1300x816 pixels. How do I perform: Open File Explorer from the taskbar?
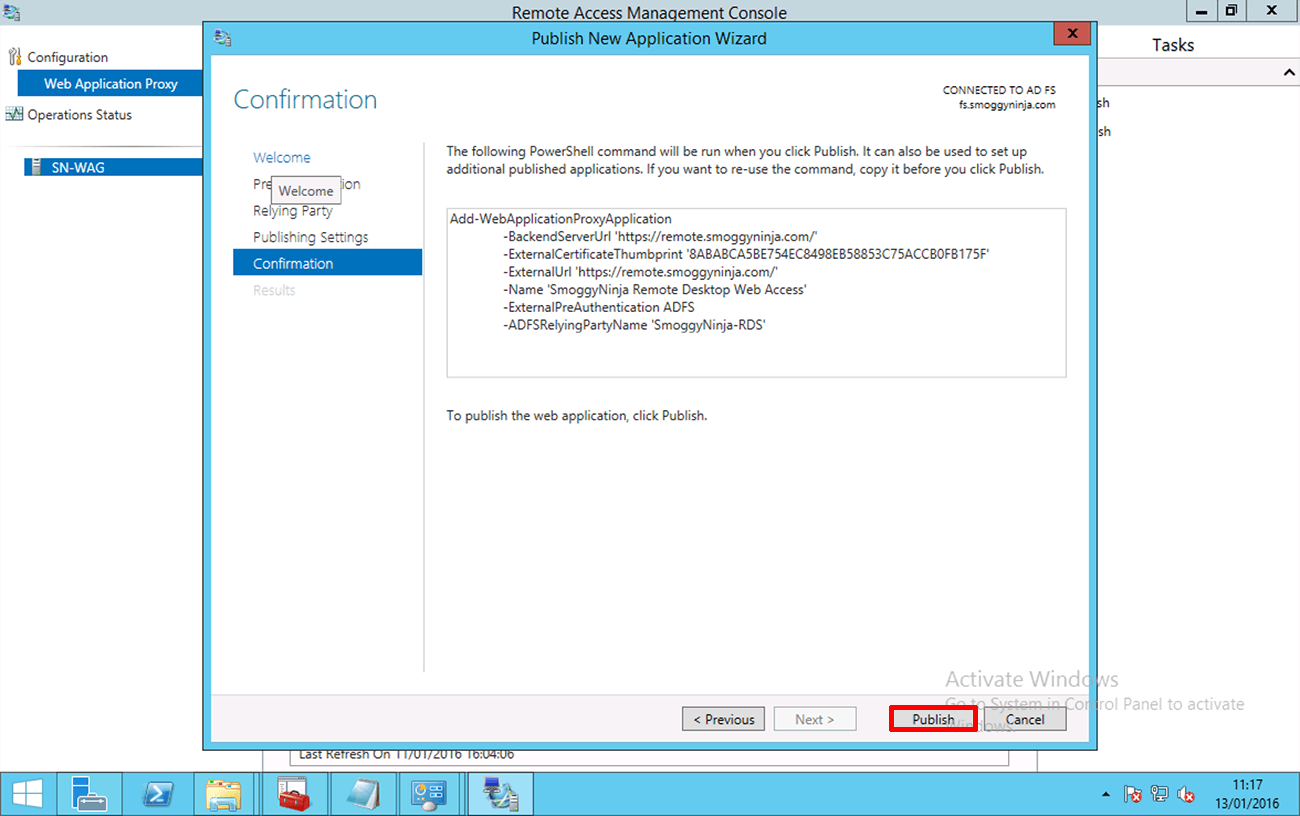pos(224,794)
